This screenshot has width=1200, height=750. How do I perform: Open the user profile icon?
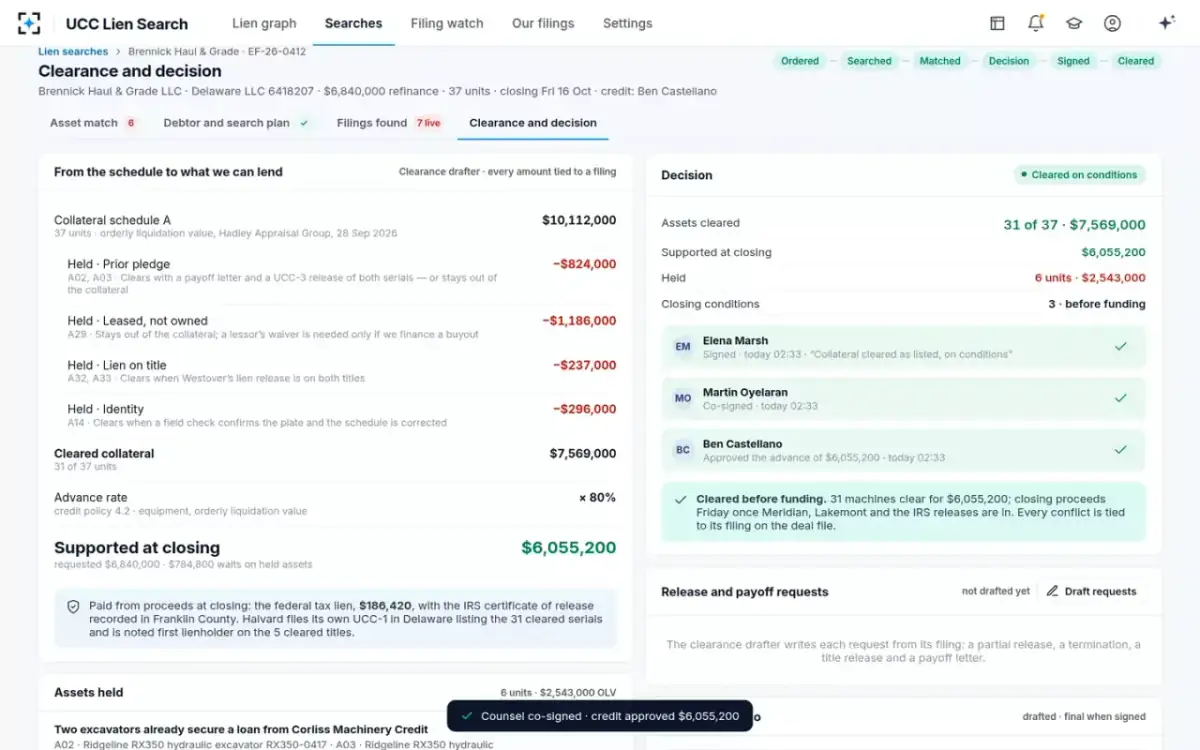click(x=1112, y=23)
